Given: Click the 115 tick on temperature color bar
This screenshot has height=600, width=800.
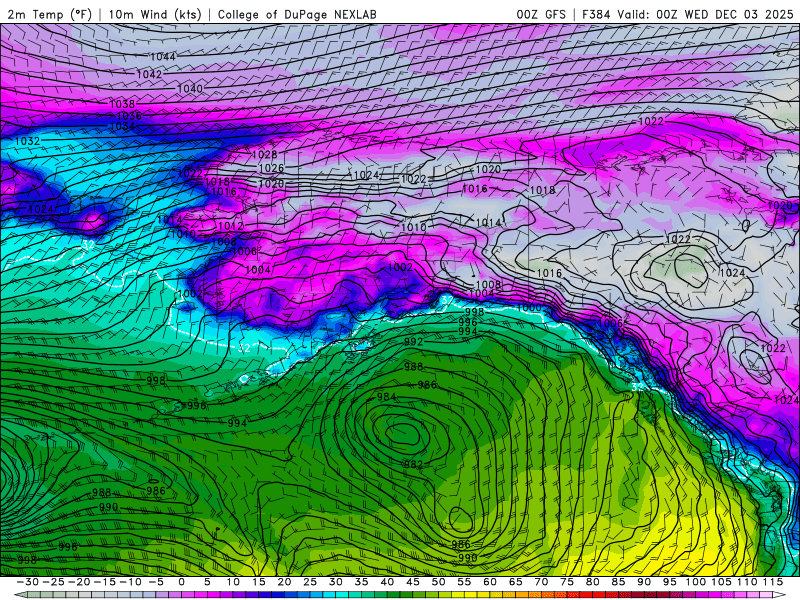Looking at the screenshot, I should 773,582.
